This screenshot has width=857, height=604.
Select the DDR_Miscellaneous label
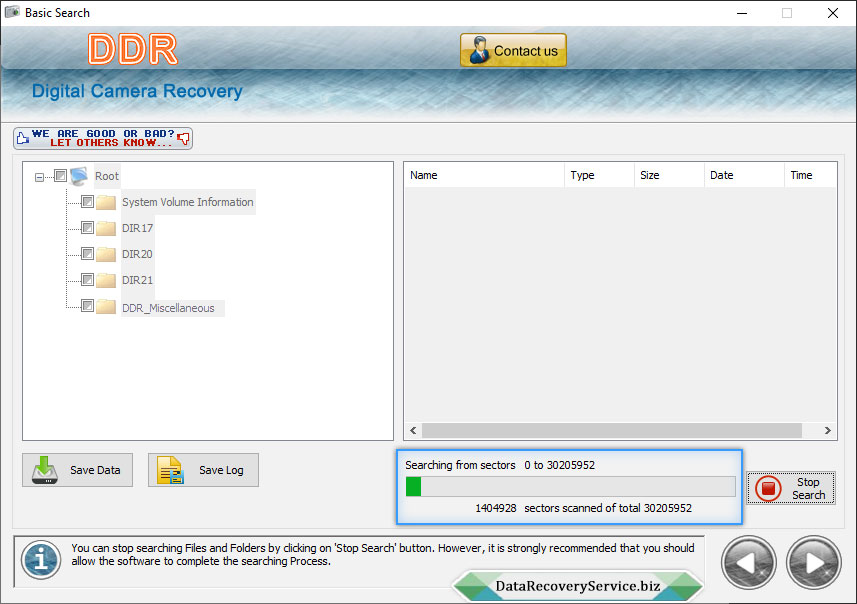(x=168, y=308)
